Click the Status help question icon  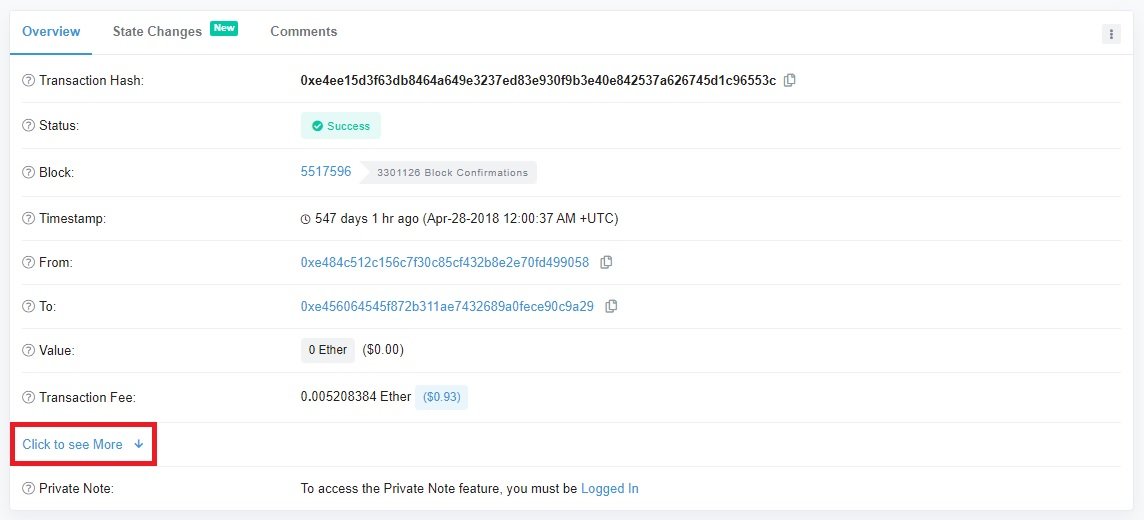point(29,126)
